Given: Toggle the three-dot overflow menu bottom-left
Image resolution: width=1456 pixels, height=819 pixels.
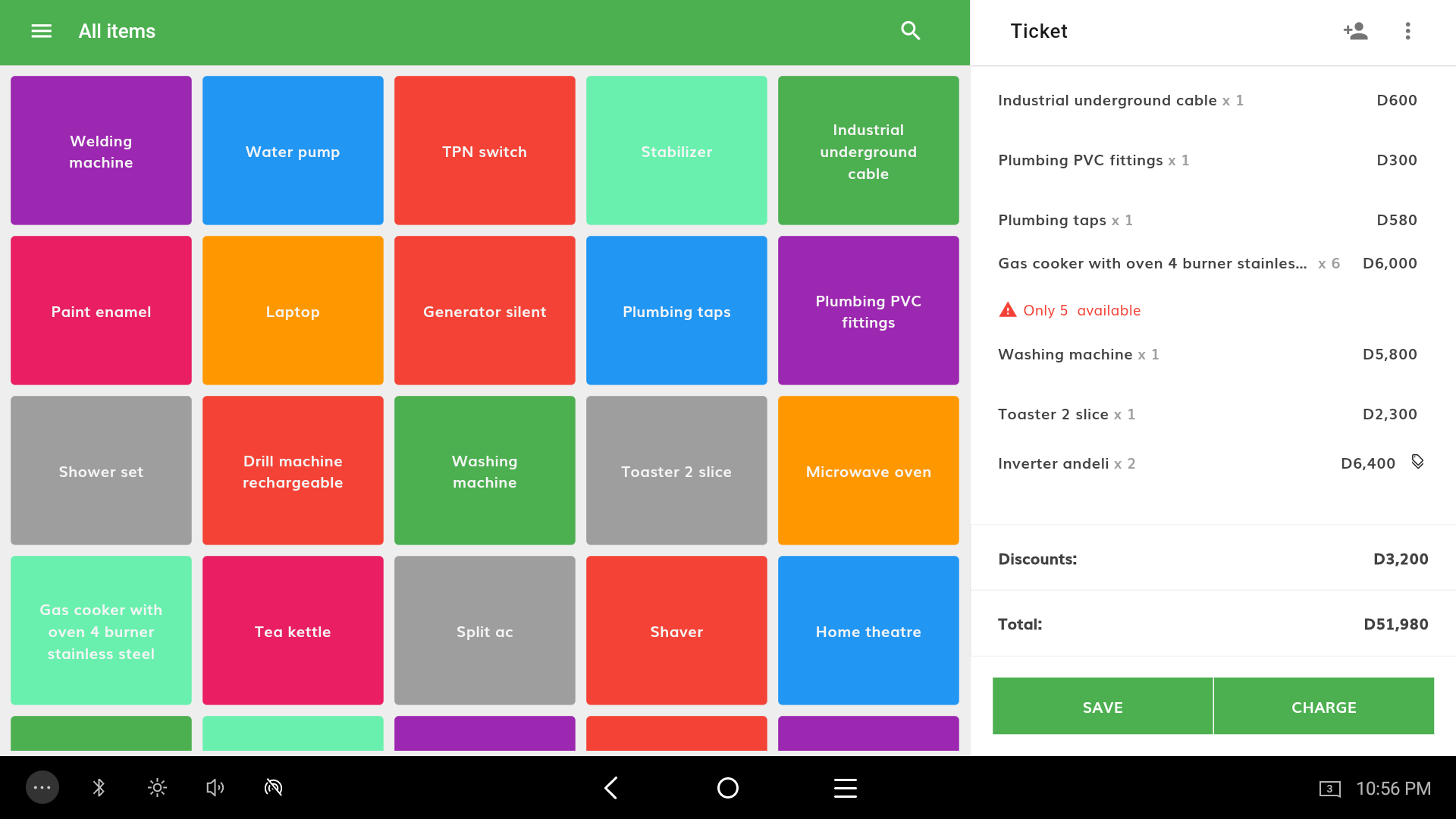Looking at the screenshot, I should 42,787.
